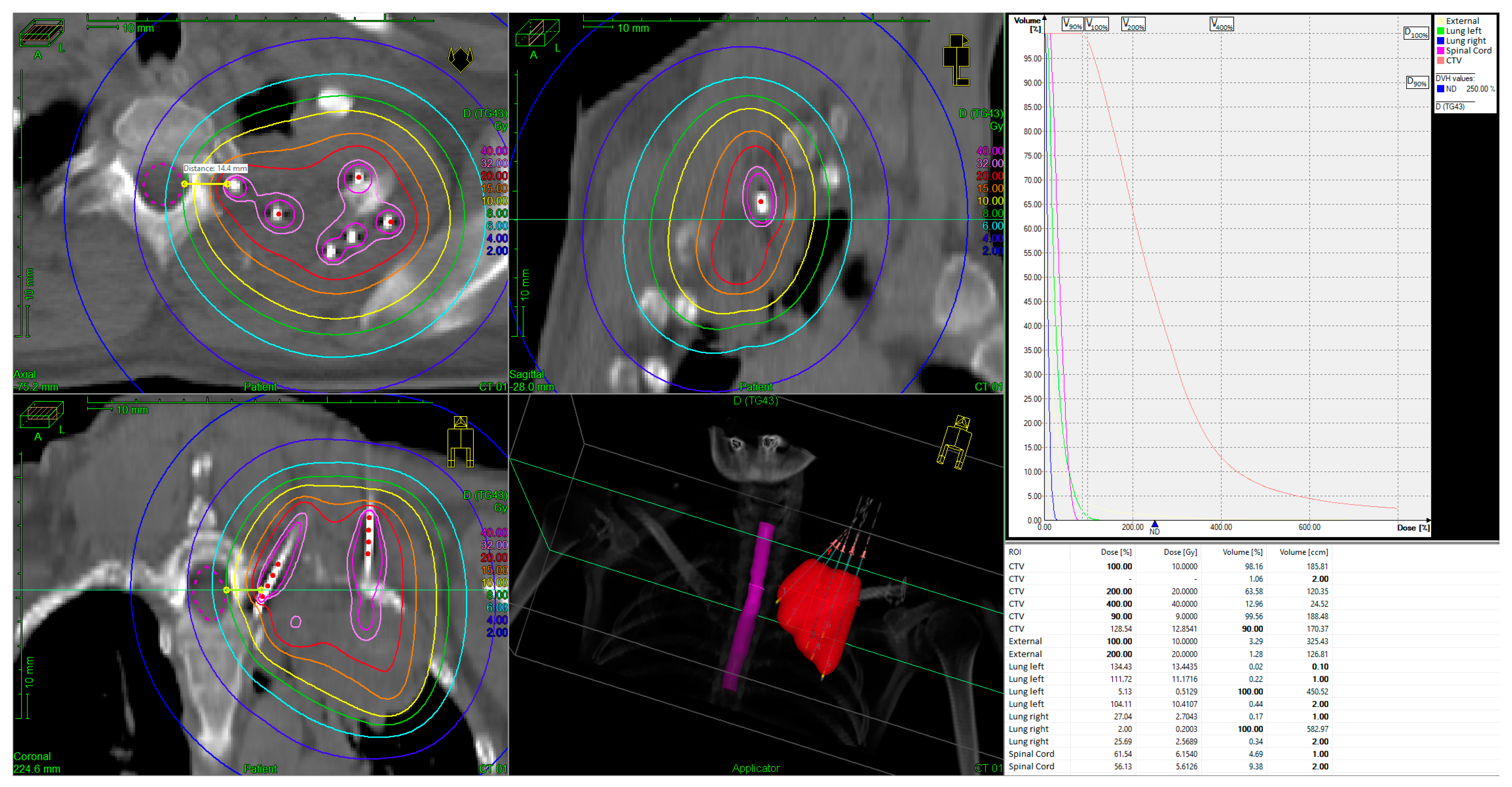Click the Spinal Cord legend color swatch
This screenshot has width=1512, height=787.
pos(1440,50)
